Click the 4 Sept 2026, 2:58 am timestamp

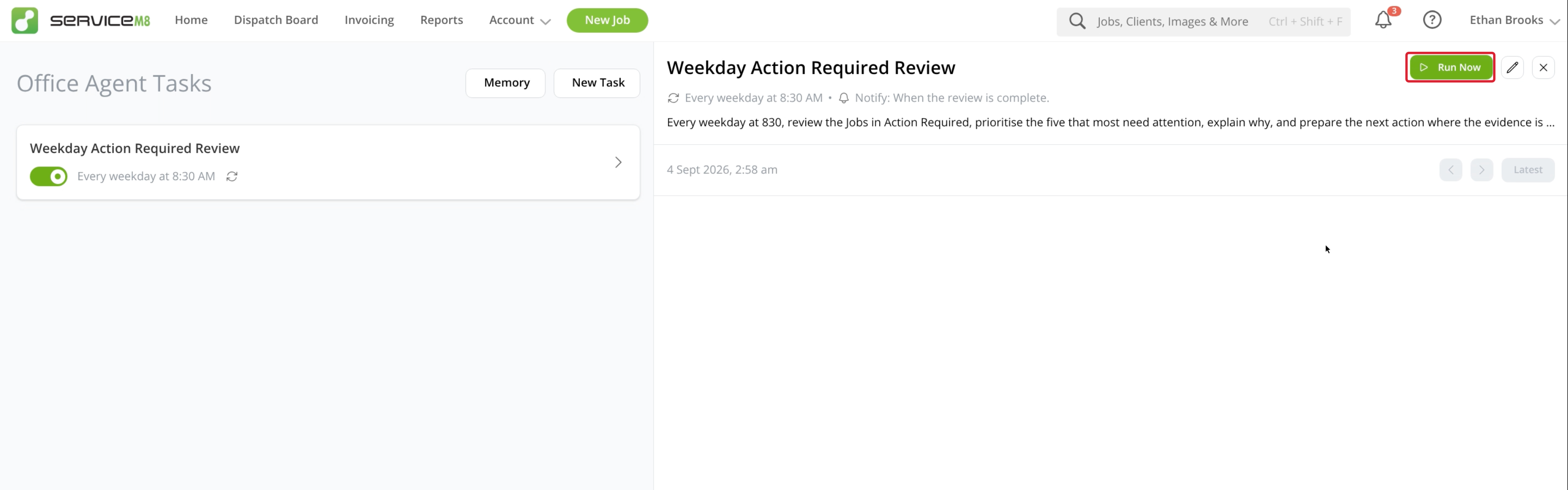pos(722,170)
